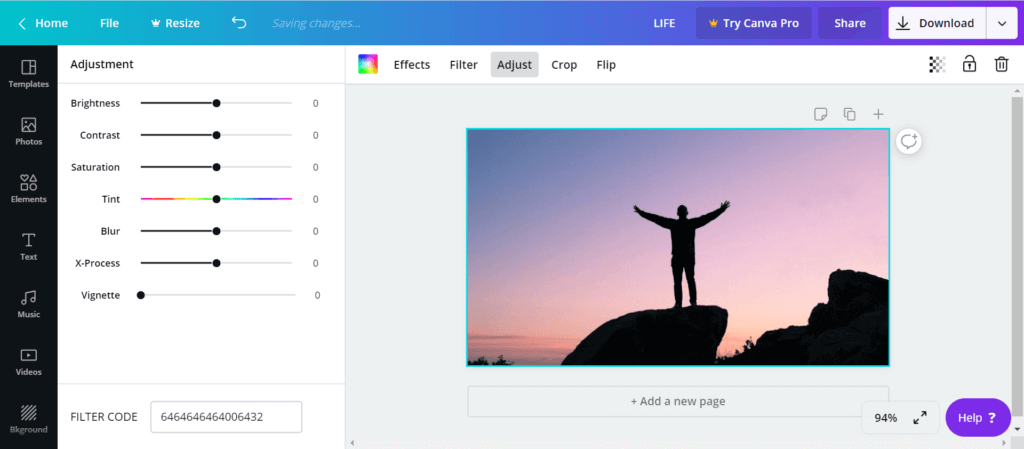Click the Filter Code input field
This screenshot has width=1024, height=449.
[x=226, y=417]
